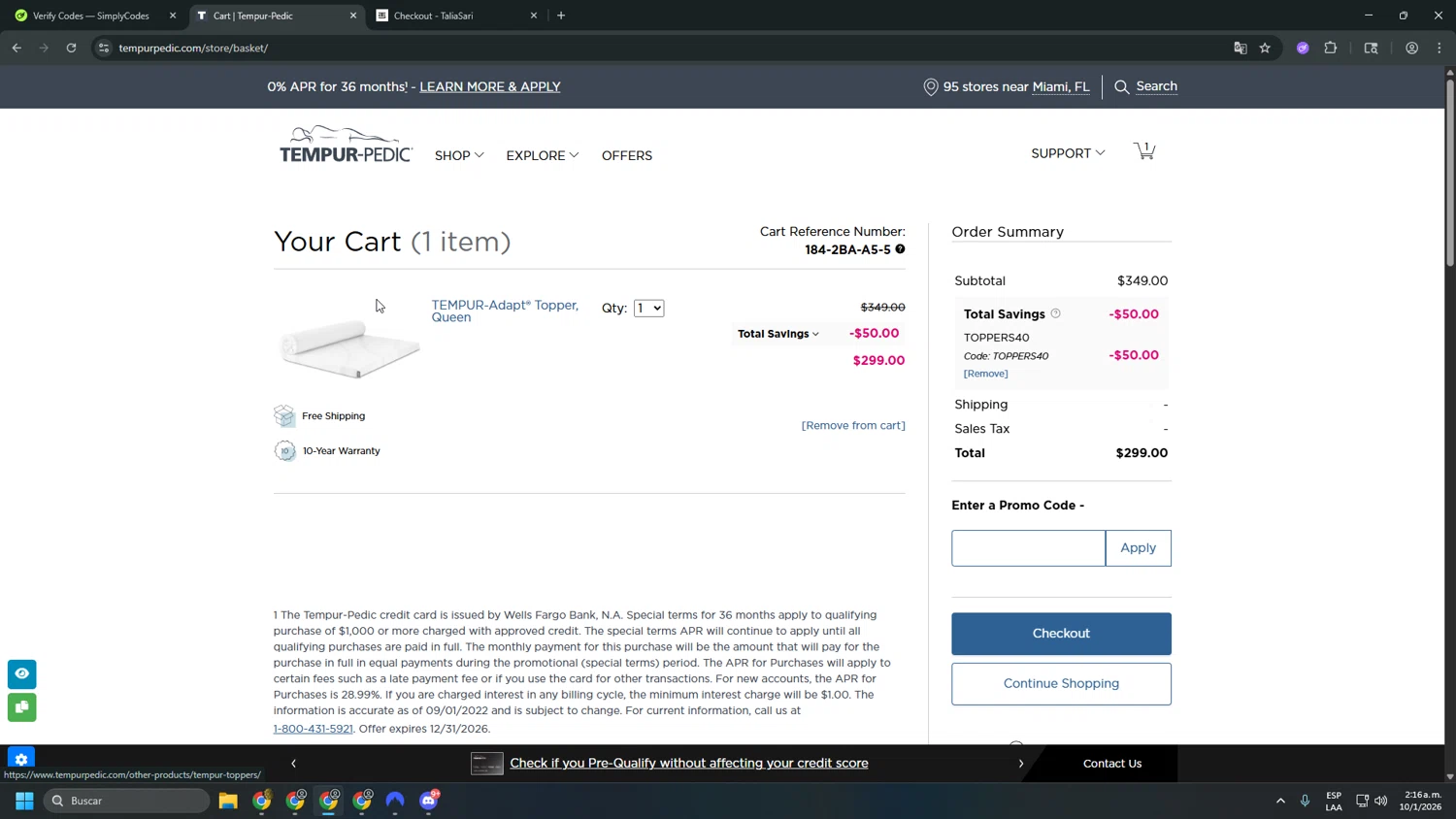Click the promo code input field
Screen dimensions: 1456x819
pos(1028,548)
